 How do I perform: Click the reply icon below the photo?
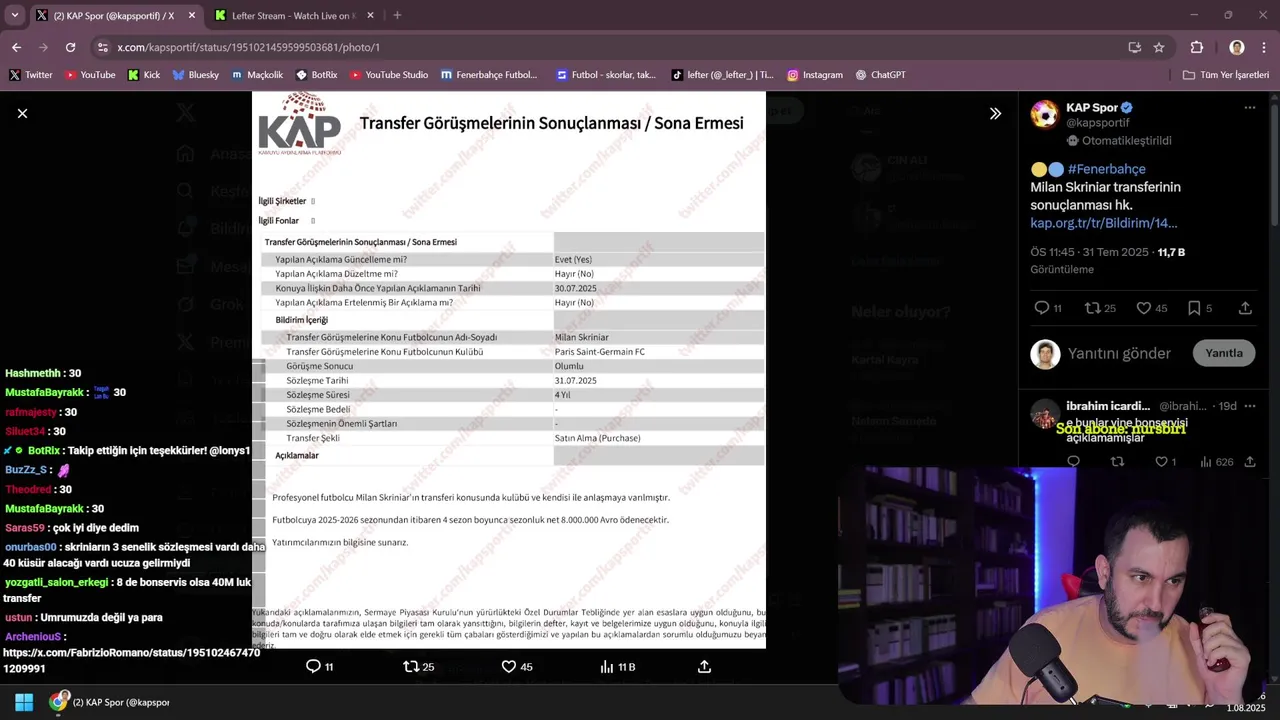[313, 666]
